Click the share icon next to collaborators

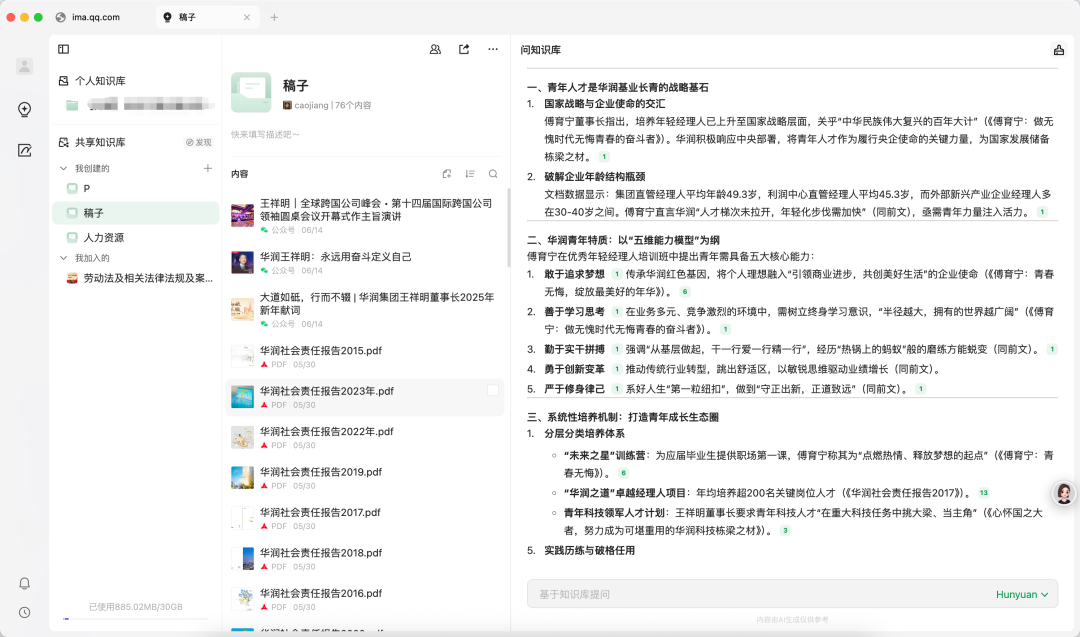pos(463,48)
